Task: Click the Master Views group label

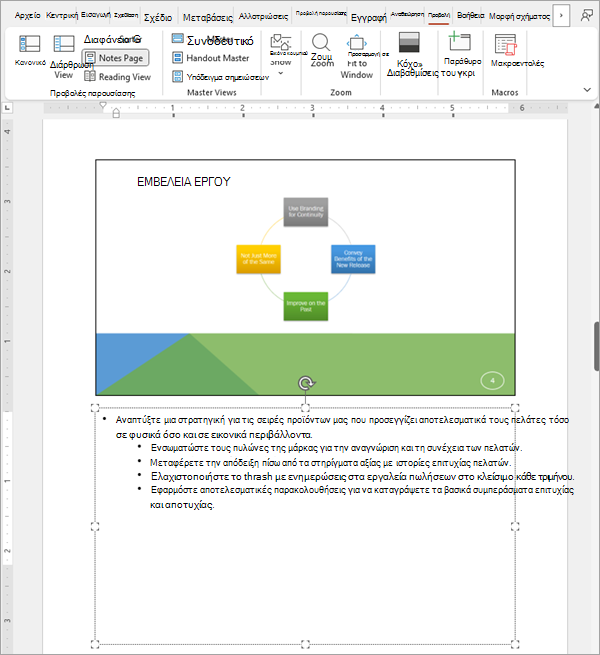Action: 211,92
